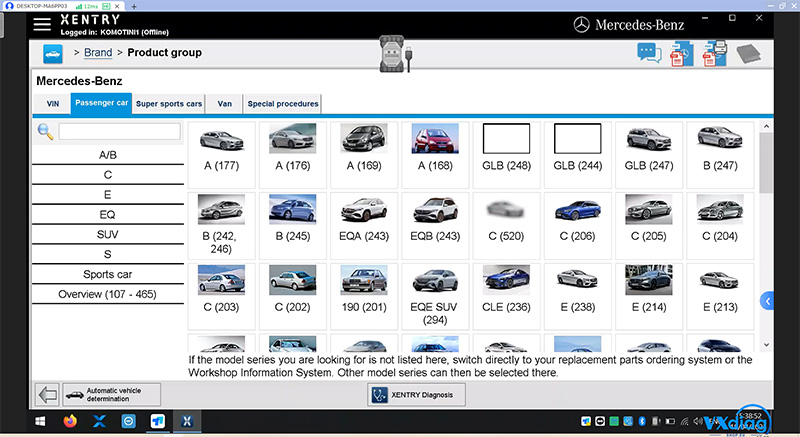The width and height of the screenshot is (800, 437).
Task: Select the GLB (244) model tile
Action: click(578, 155)
